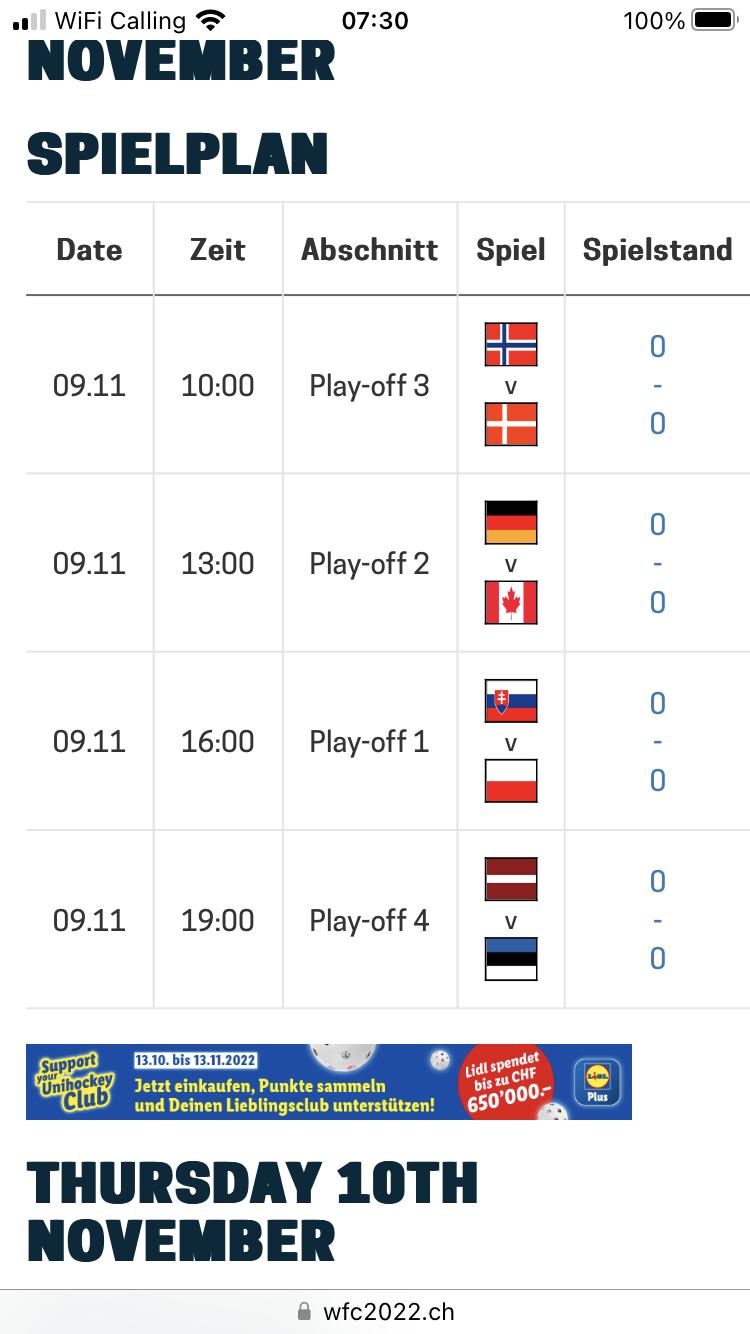Viewport: 750px width, 1334px height.
Task: Tap the Abschnitt column header
Action: click(370, 249)
